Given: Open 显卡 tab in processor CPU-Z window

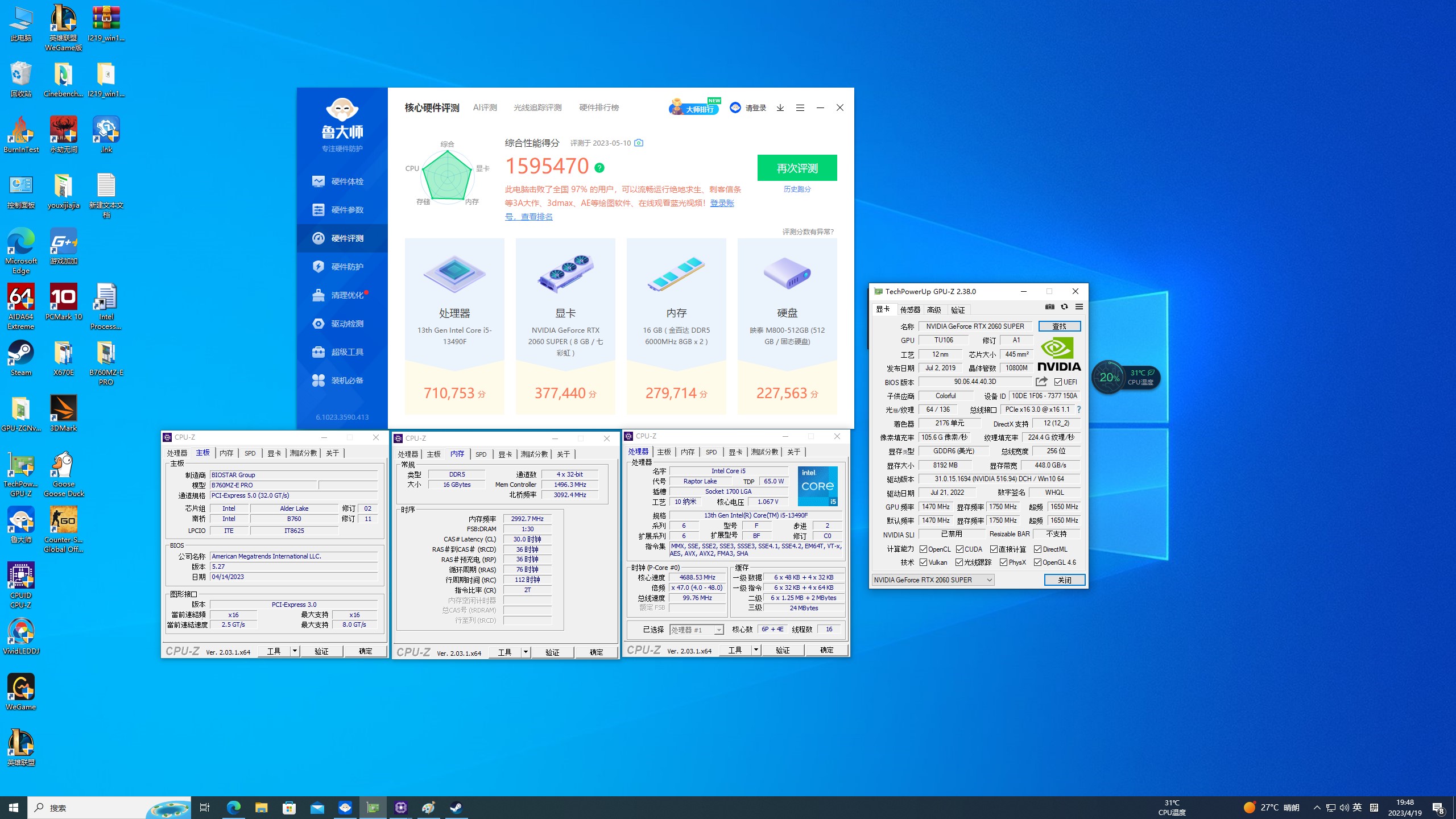Looking at the screenshot, I should pos(735,452).
